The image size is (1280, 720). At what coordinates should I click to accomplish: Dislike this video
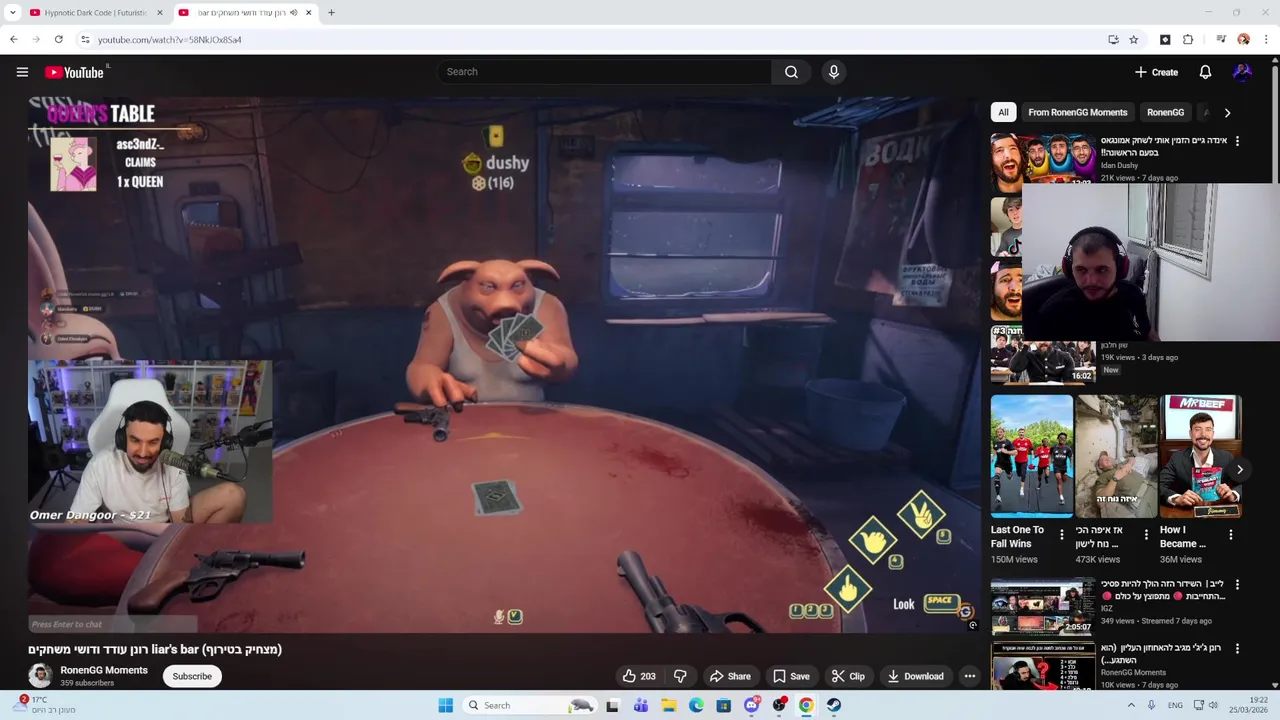(x=680, y=676)
